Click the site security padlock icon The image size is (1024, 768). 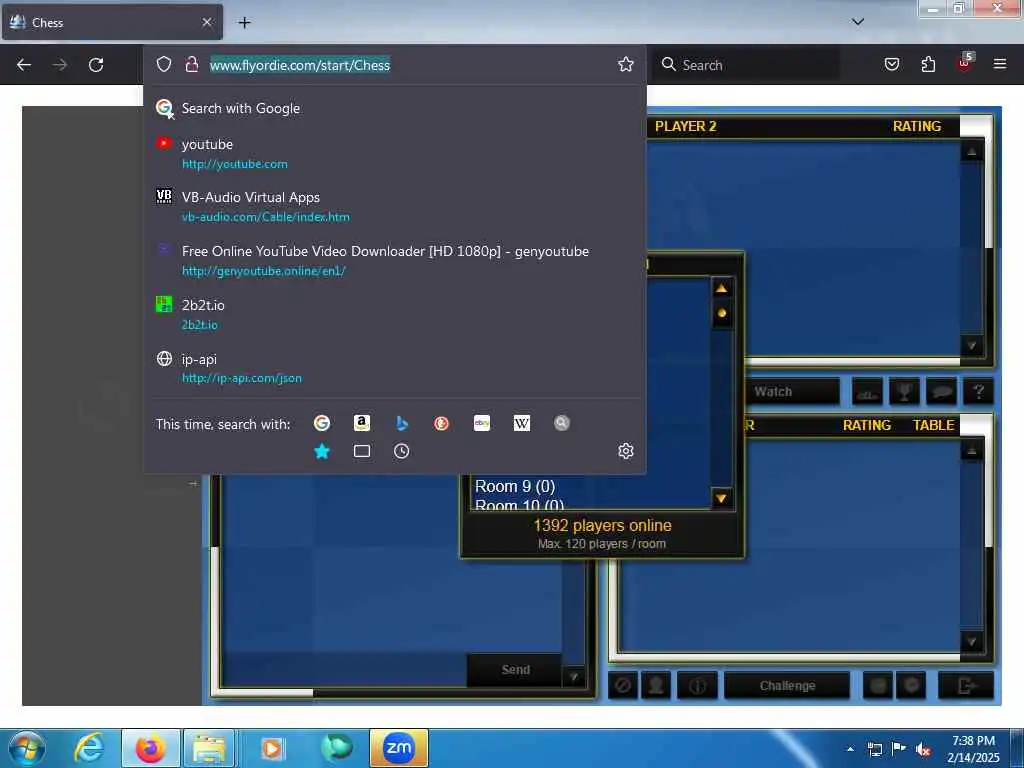tap(191, 64)
